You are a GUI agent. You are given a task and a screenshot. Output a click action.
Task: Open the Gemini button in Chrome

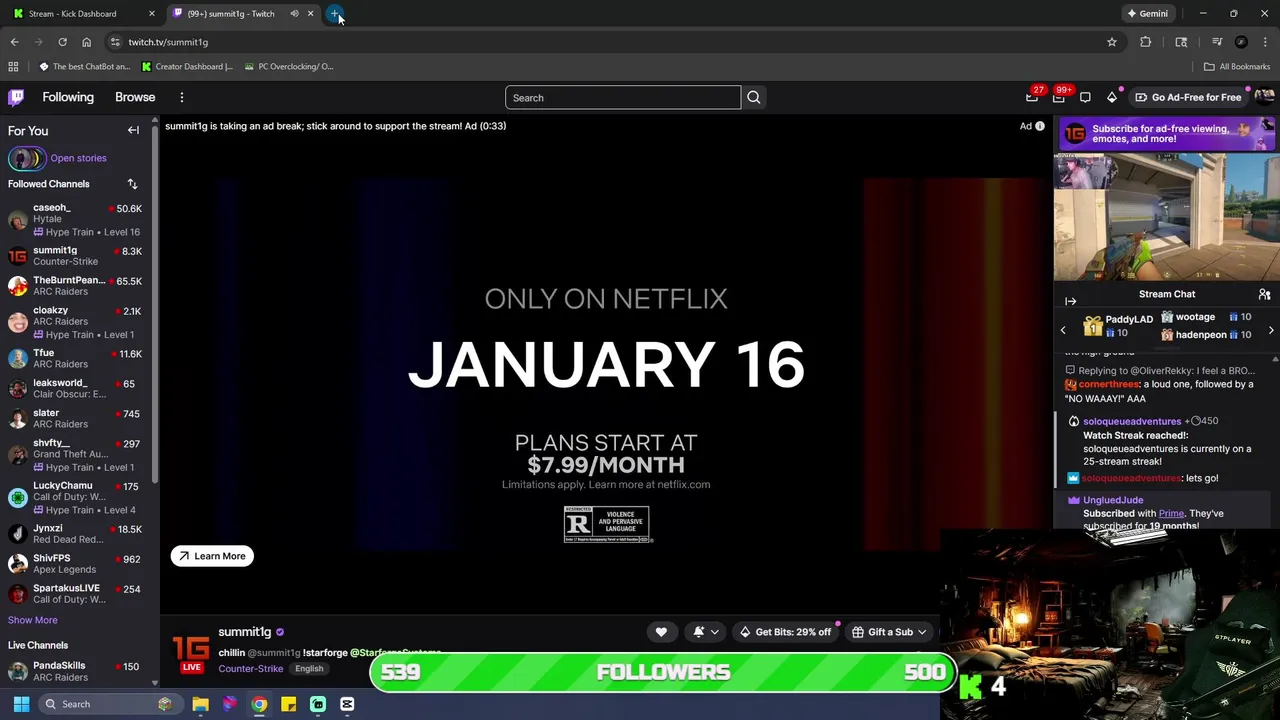pyautogui.click(x=1148, y=14)
